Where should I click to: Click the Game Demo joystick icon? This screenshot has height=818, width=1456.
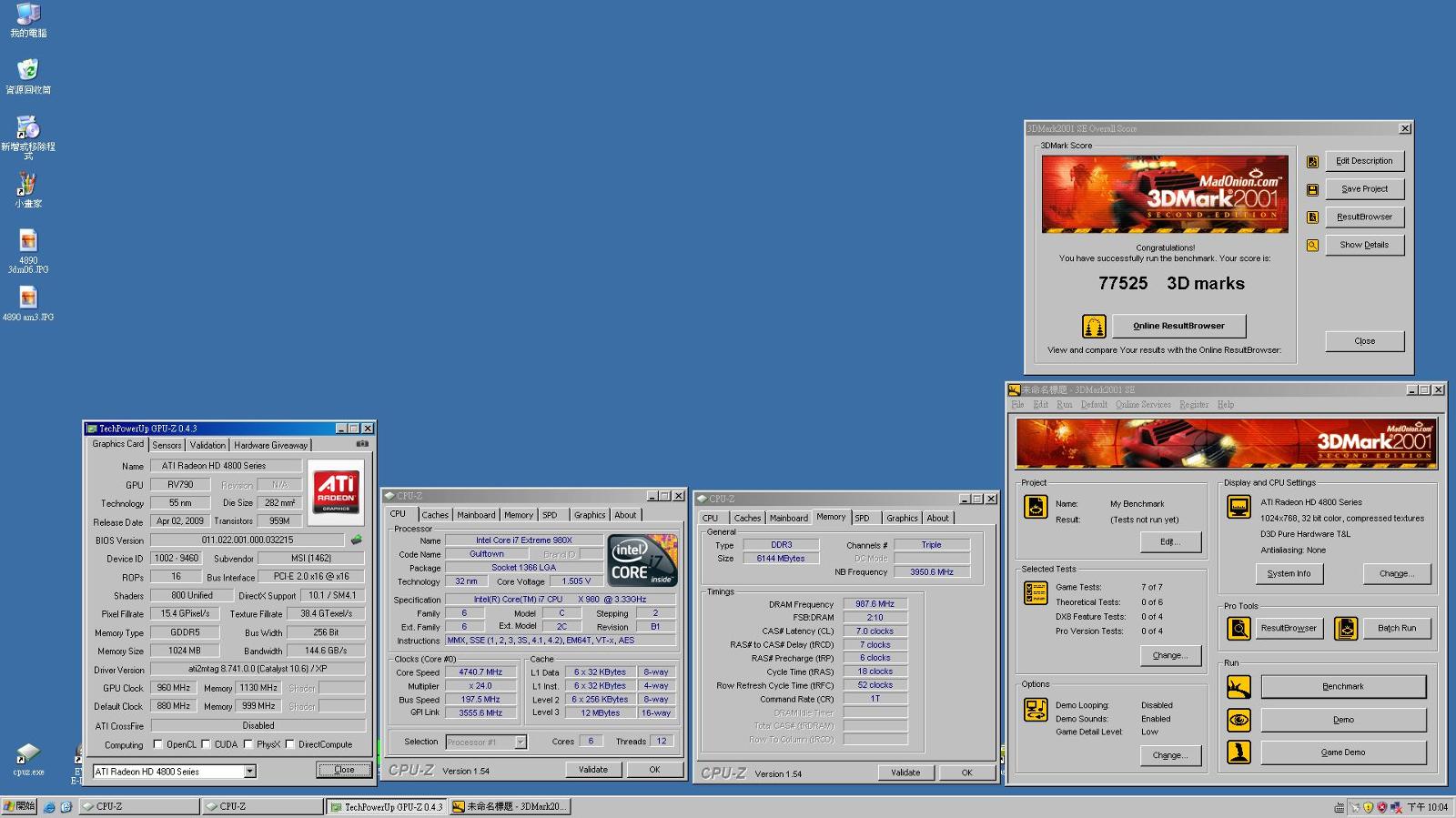[x=1239, y=752]
